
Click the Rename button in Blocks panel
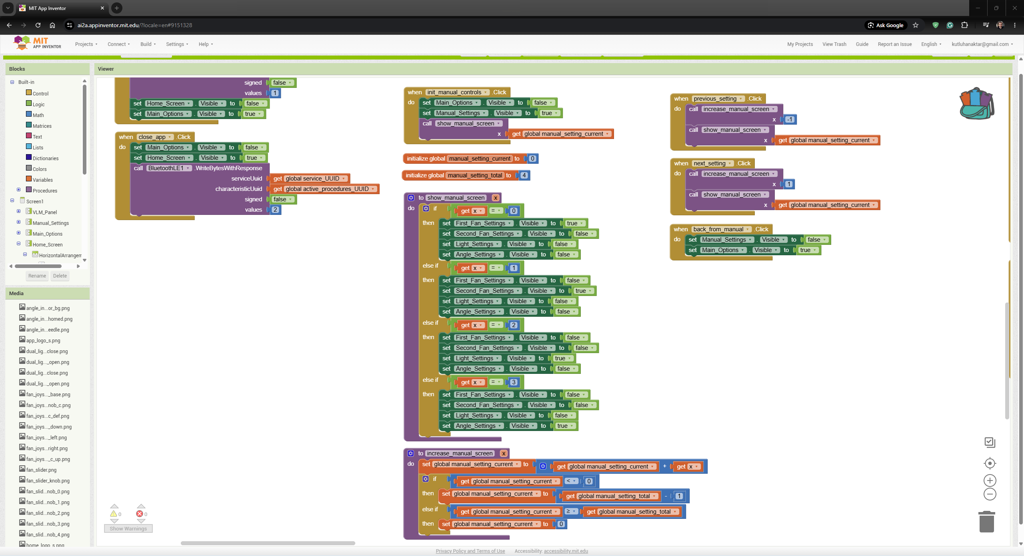(37, 276)
